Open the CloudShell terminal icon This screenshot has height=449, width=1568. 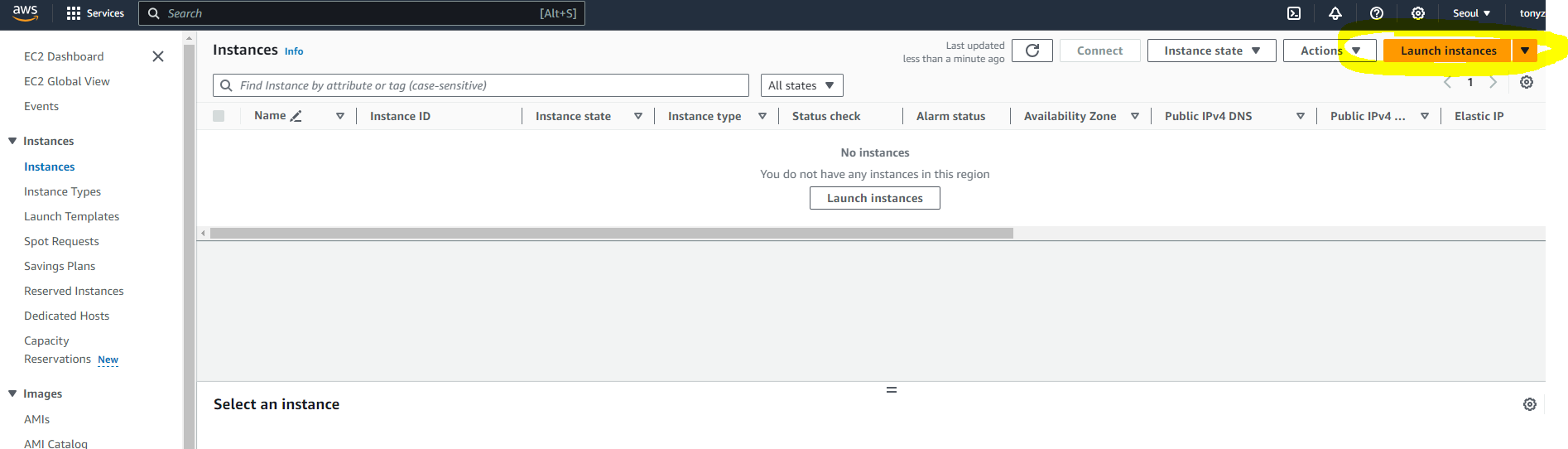[1294, 13]
